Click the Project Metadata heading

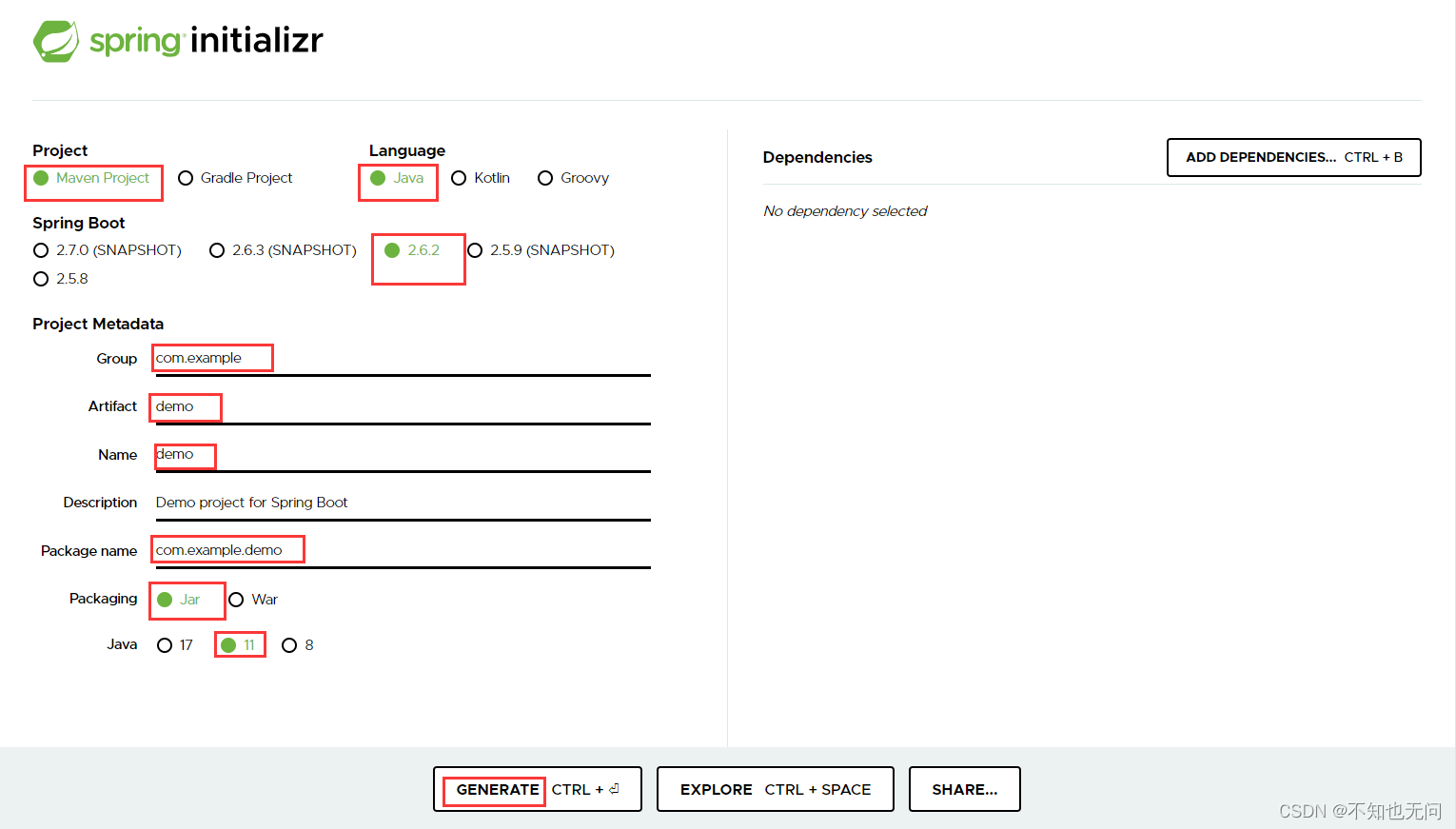click(98, 324)
